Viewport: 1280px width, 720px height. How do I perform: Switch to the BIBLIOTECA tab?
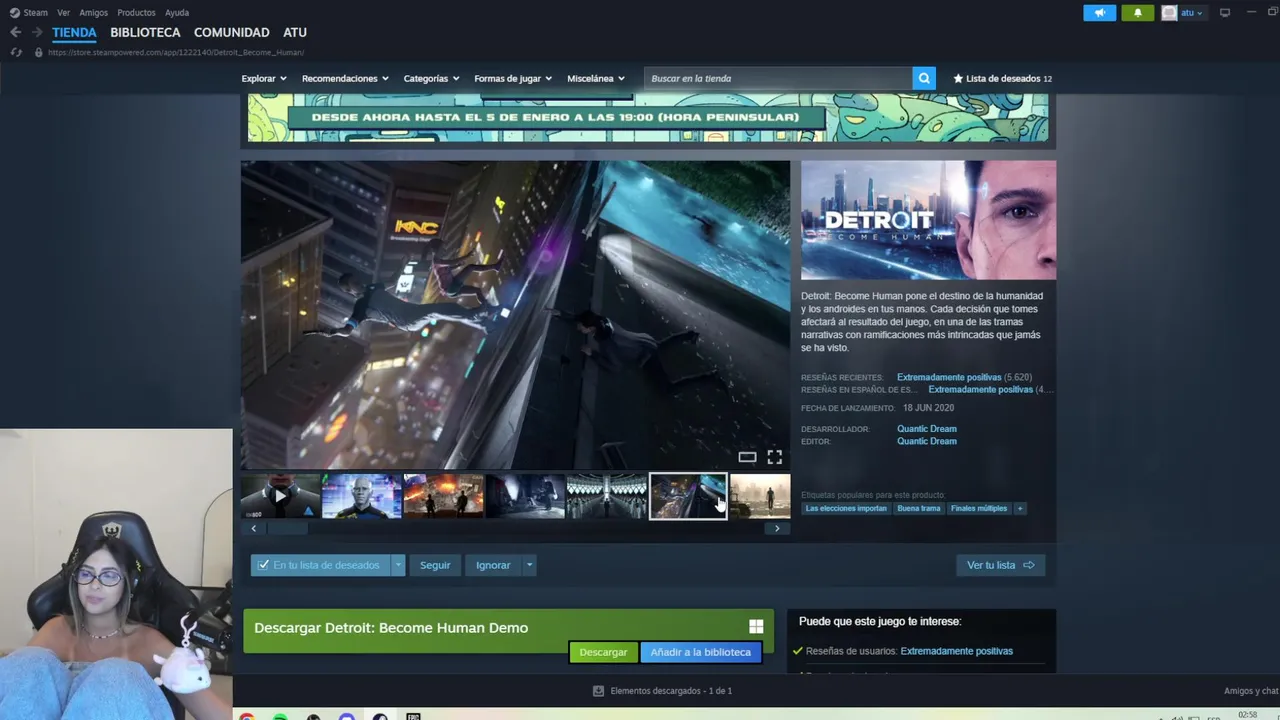coord(145,32)
